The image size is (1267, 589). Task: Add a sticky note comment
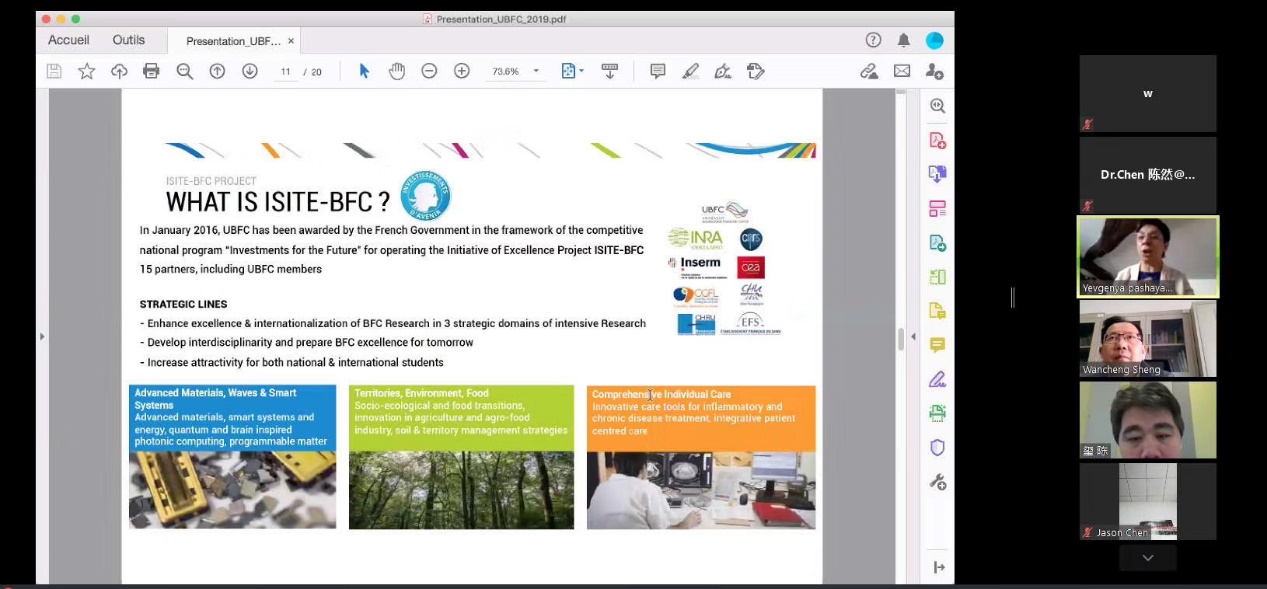[x=657, y=71]
